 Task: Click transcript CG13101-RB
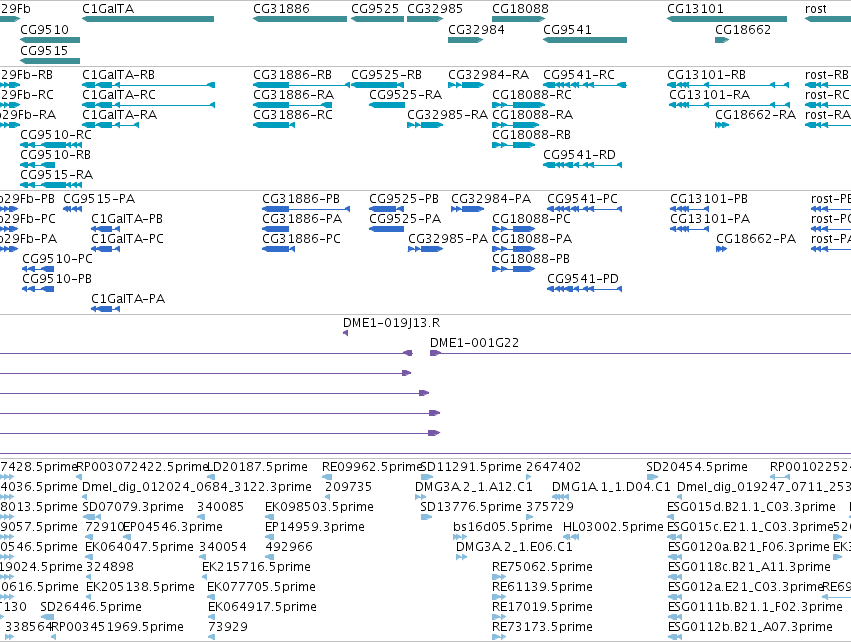pyautogui.click(x=707, y=74)
